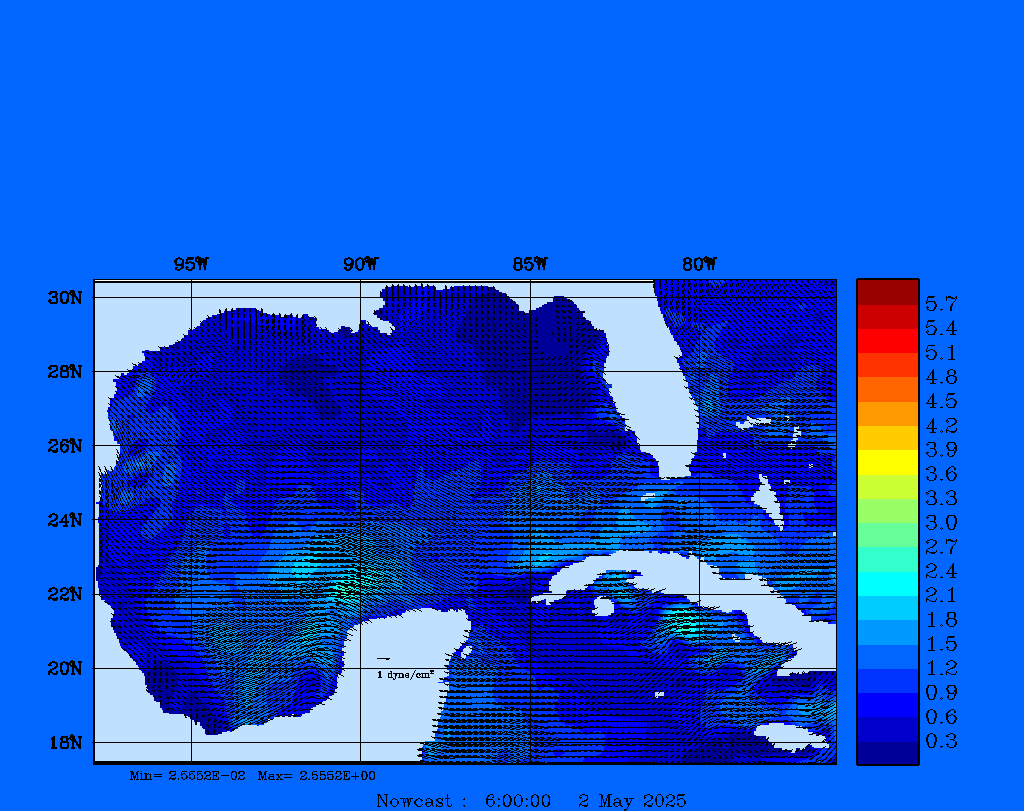Click the 80W longitude label

tap(699, 265)
